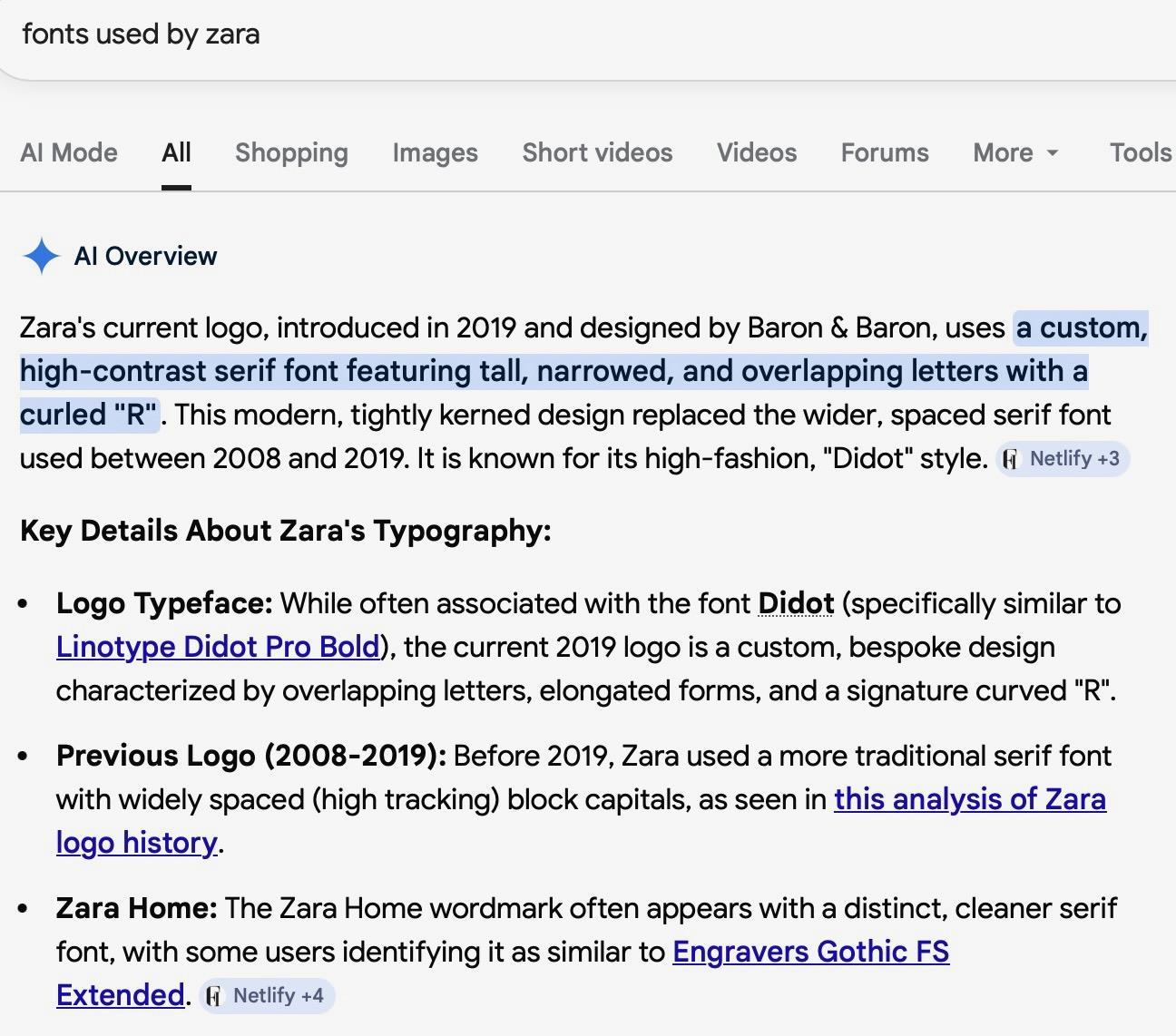Click the AI Overview sparkle icon
1176x1036 pixels.
(x=41, y=256)
